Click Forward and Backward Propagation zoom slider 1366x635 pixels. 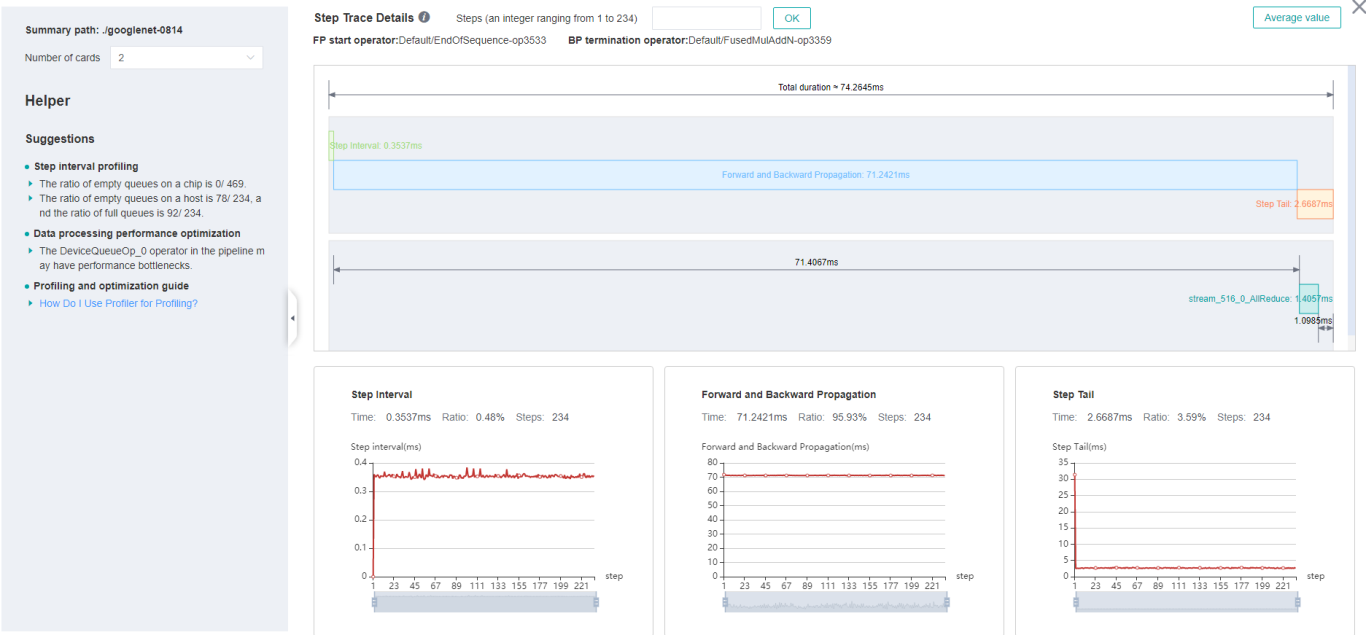[835, 602]
